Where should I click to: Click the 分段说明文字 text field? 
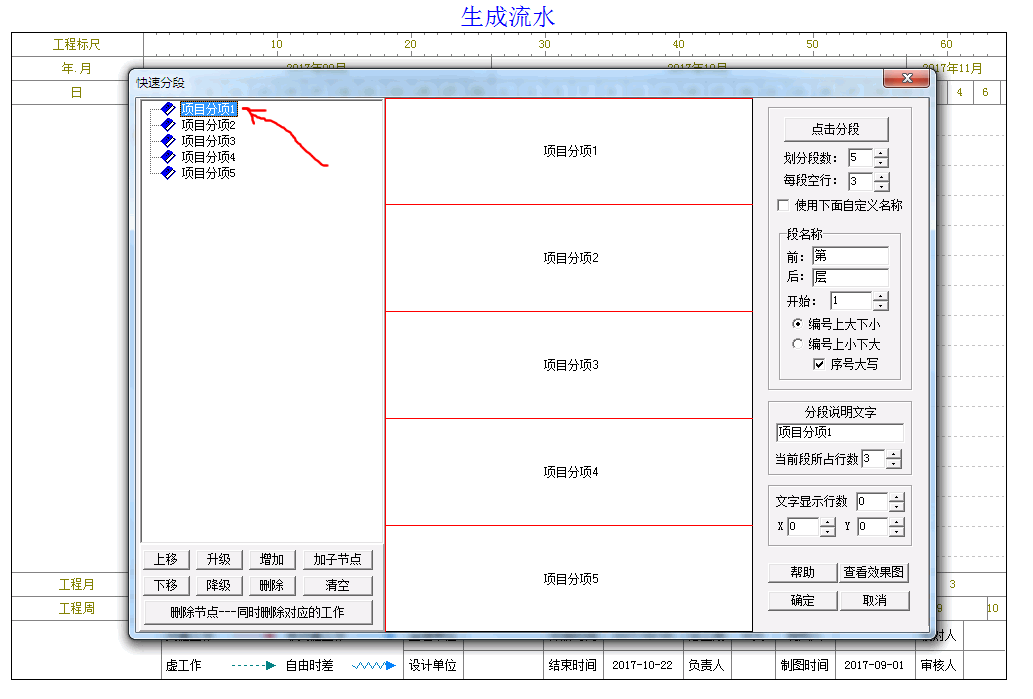pos(839,433)
